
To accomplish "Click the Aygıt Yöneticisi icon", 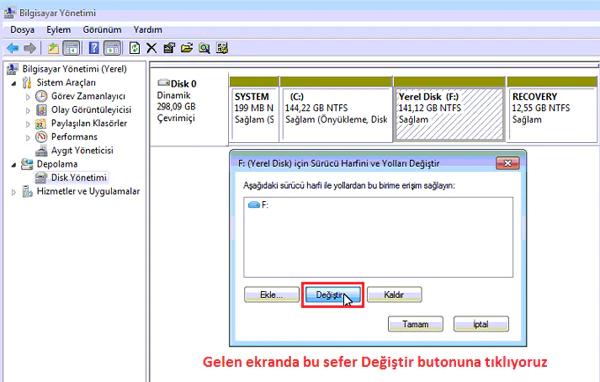I will [x=41, y=150].
